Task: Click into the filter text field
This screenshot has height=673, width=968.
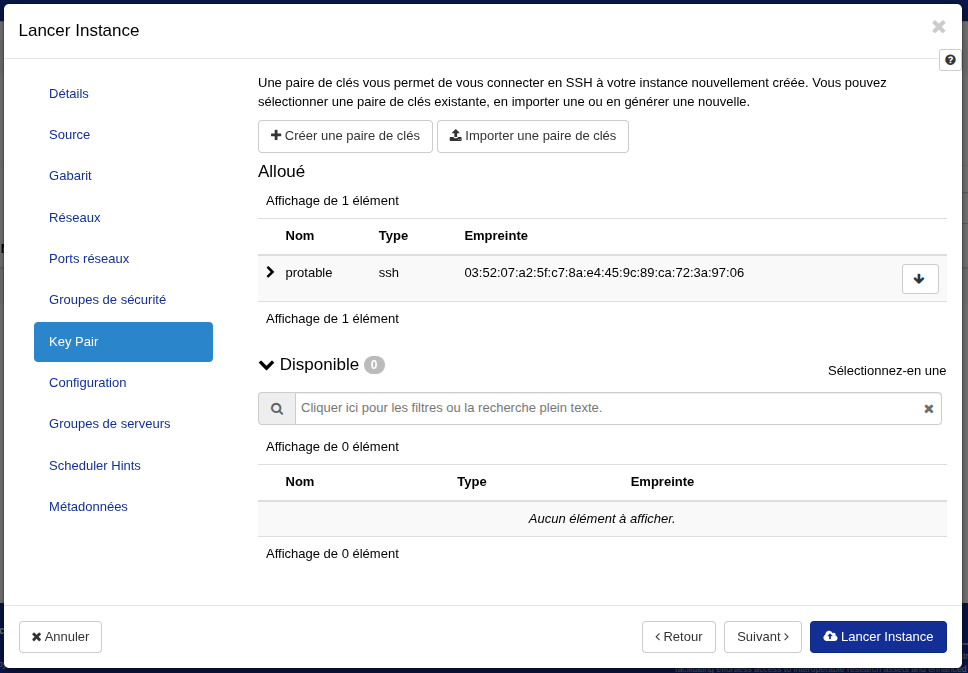Action: 605,408
